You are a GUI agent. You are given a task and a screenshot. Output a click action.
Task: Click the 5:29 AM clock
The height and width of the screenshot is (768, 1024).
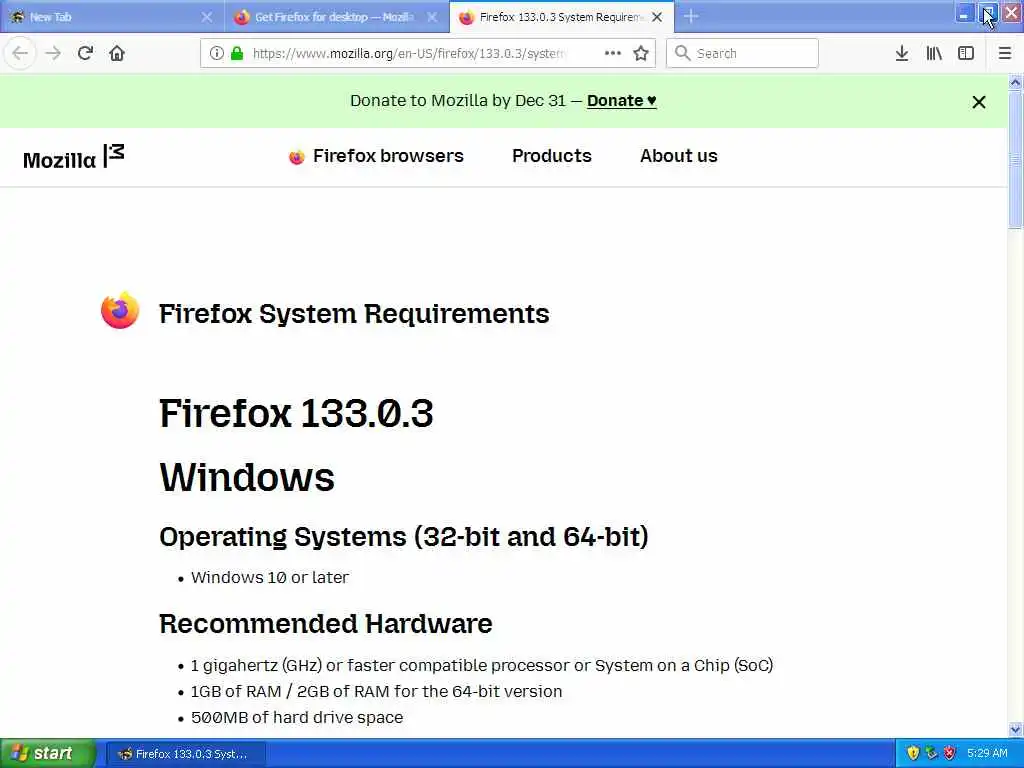click(987, 753)
